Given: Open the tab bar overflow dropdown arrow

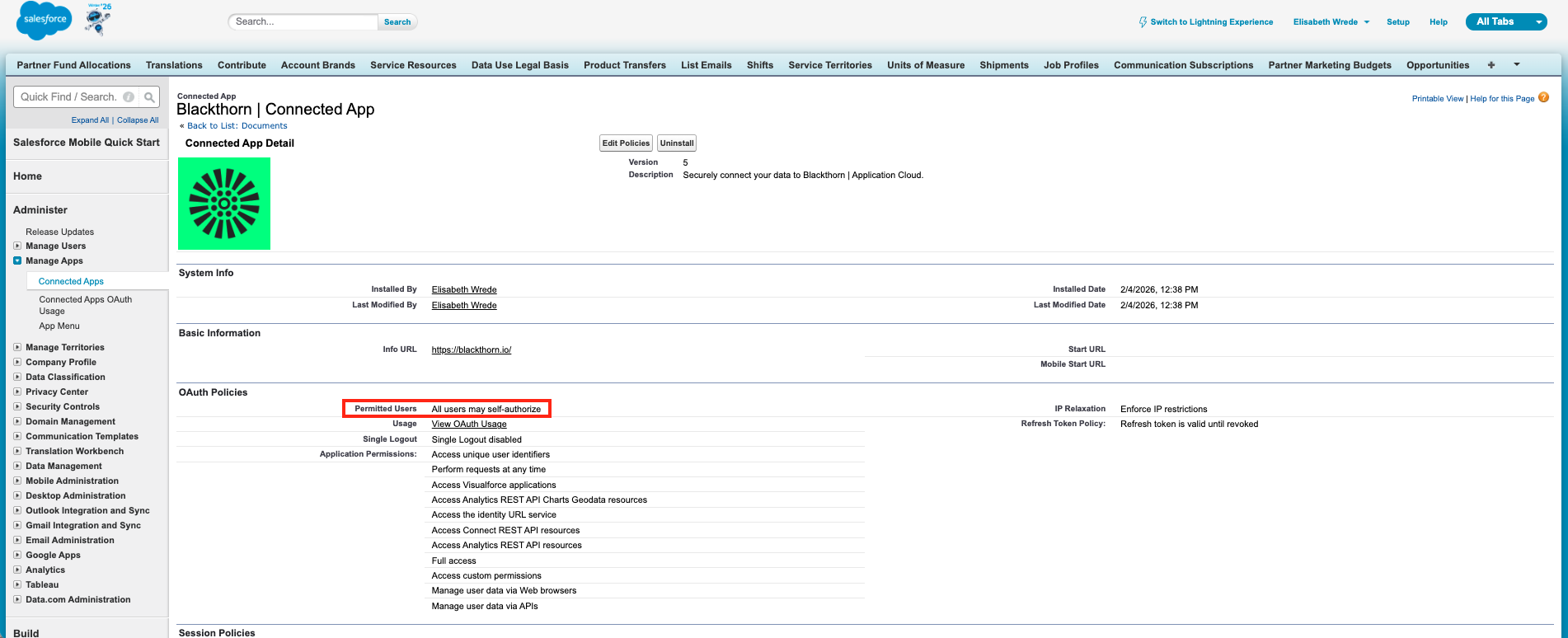Looking at the screenshot, I should pos(1517,64).
